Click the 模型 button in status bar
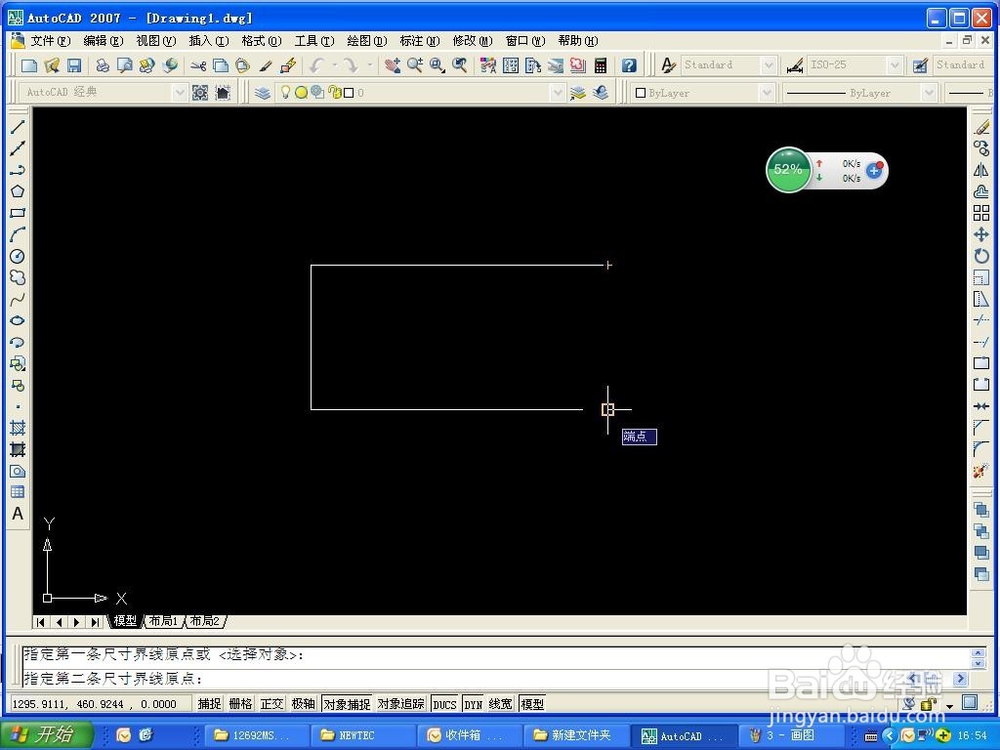 (533, 703)
